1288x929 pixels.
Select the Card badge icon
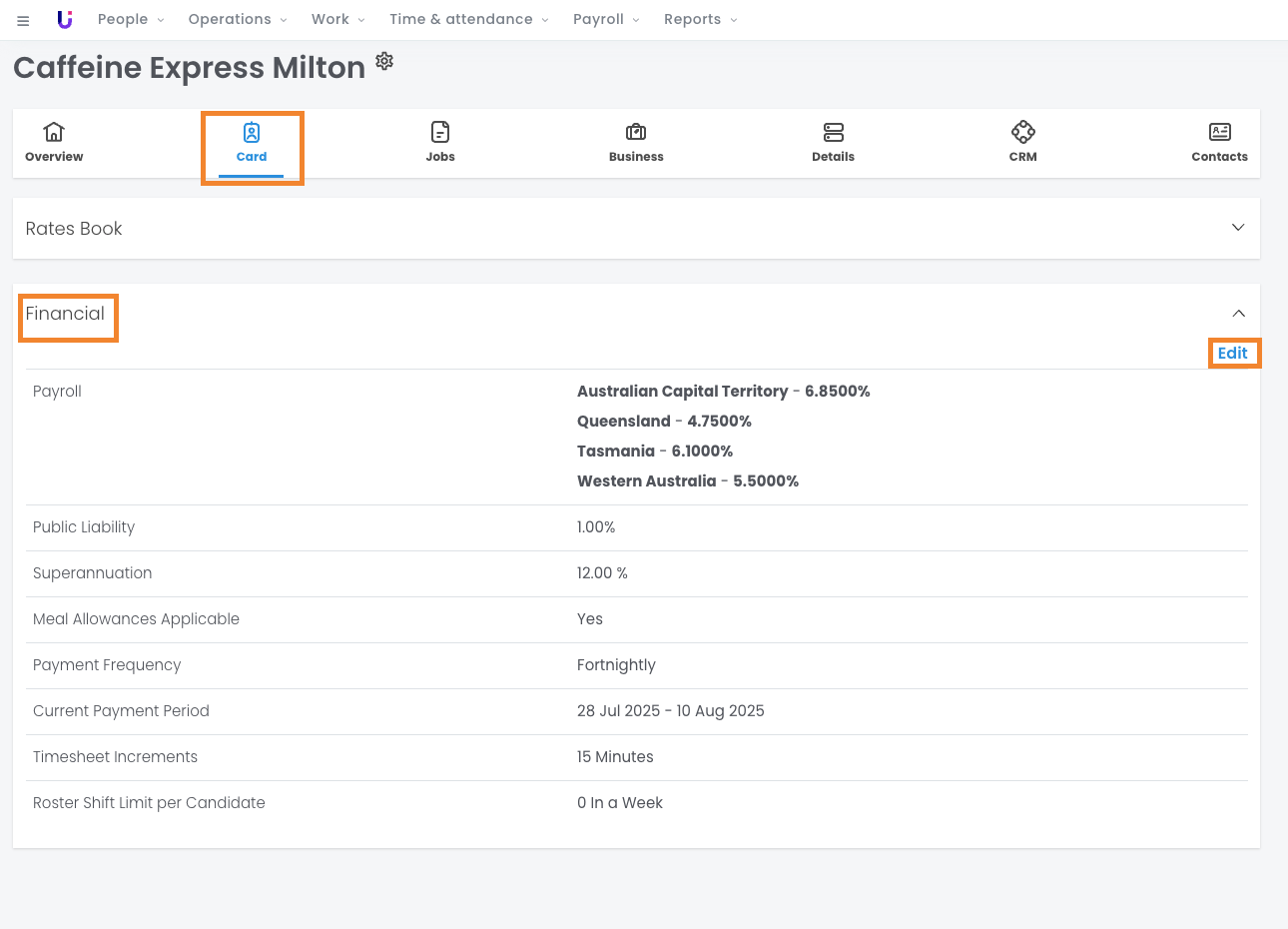[252, 133]
